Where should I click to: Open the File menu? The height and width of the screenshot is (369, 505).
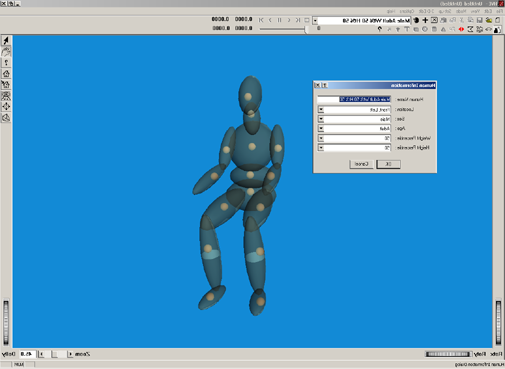coord(499,11)
